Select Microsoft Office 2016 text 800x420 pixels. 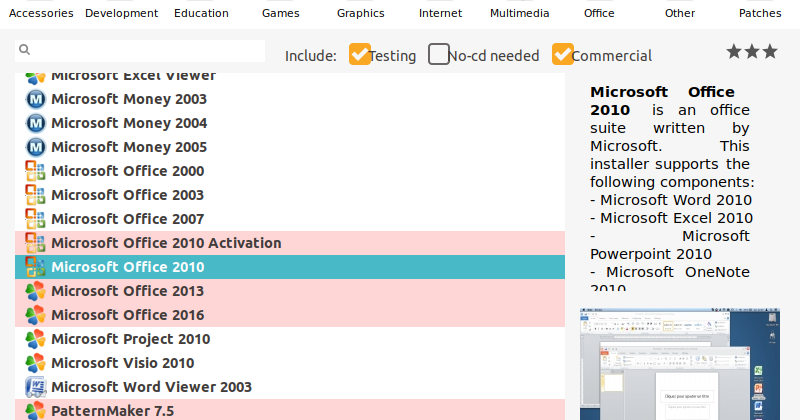click(128, 315)
